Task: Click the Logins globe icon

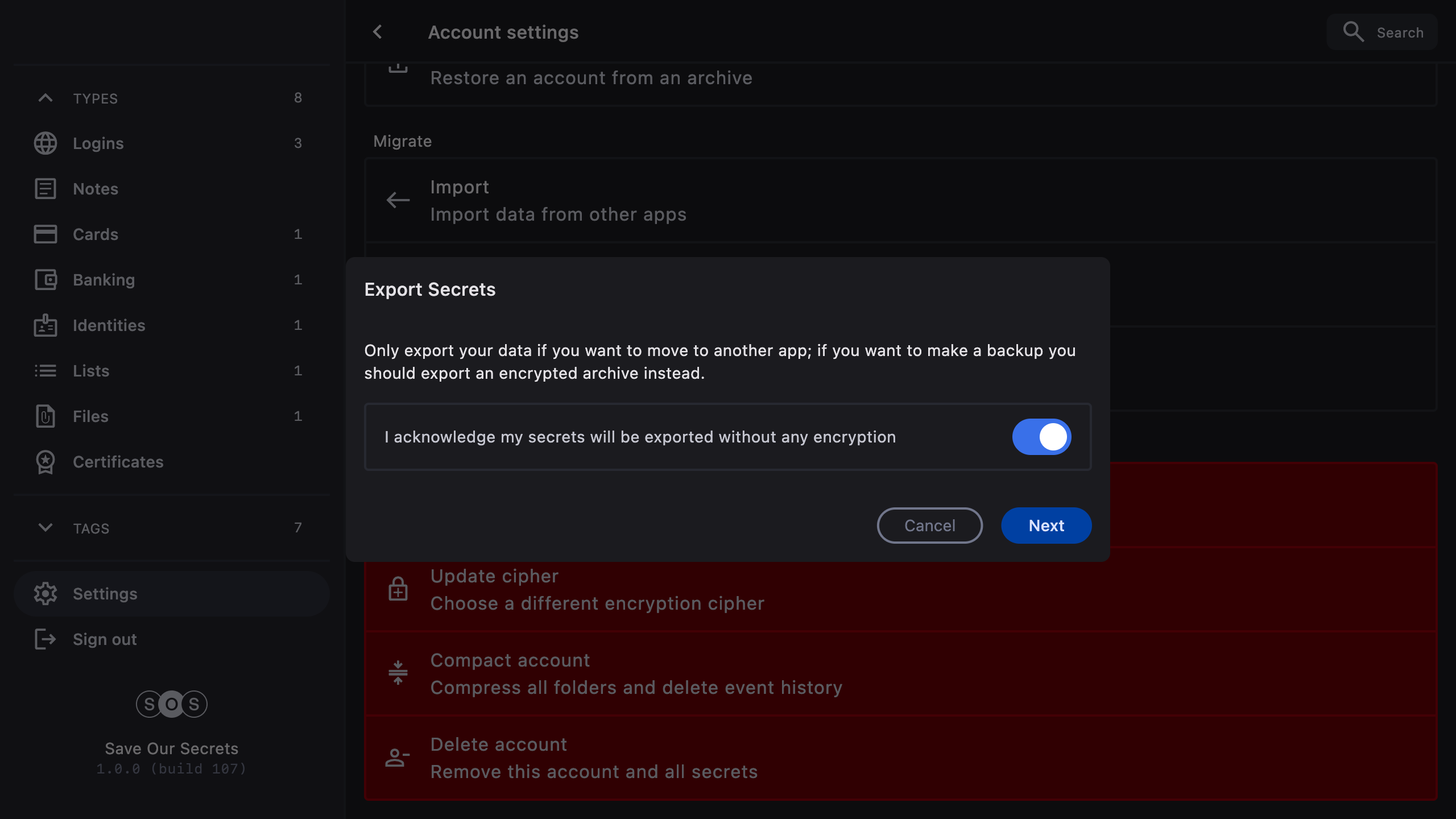Action: (x=45, y=143)
